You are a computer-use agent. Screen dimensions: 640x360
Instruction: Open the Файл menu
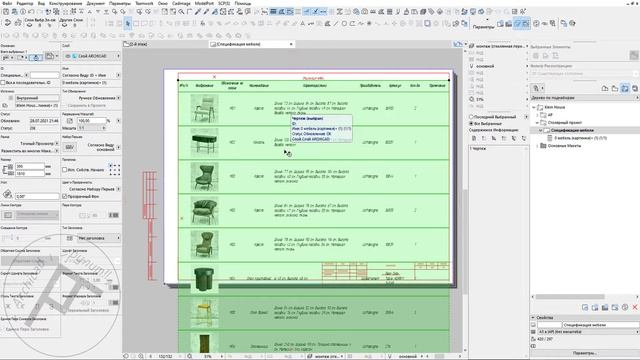point(7,3)
